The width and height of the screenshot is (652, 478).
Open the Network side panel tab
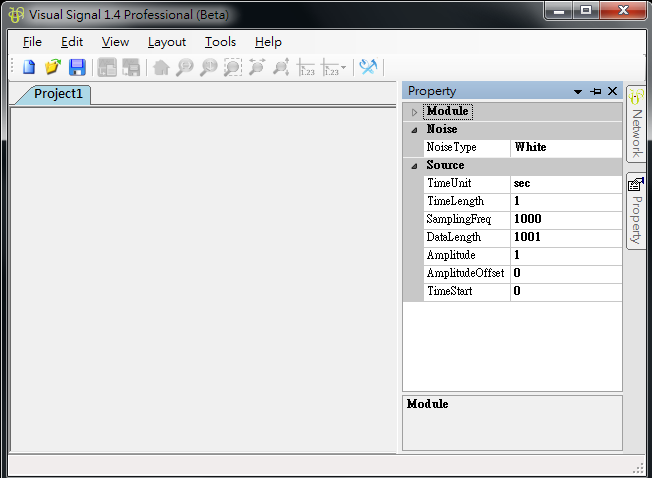click(636, 123)
